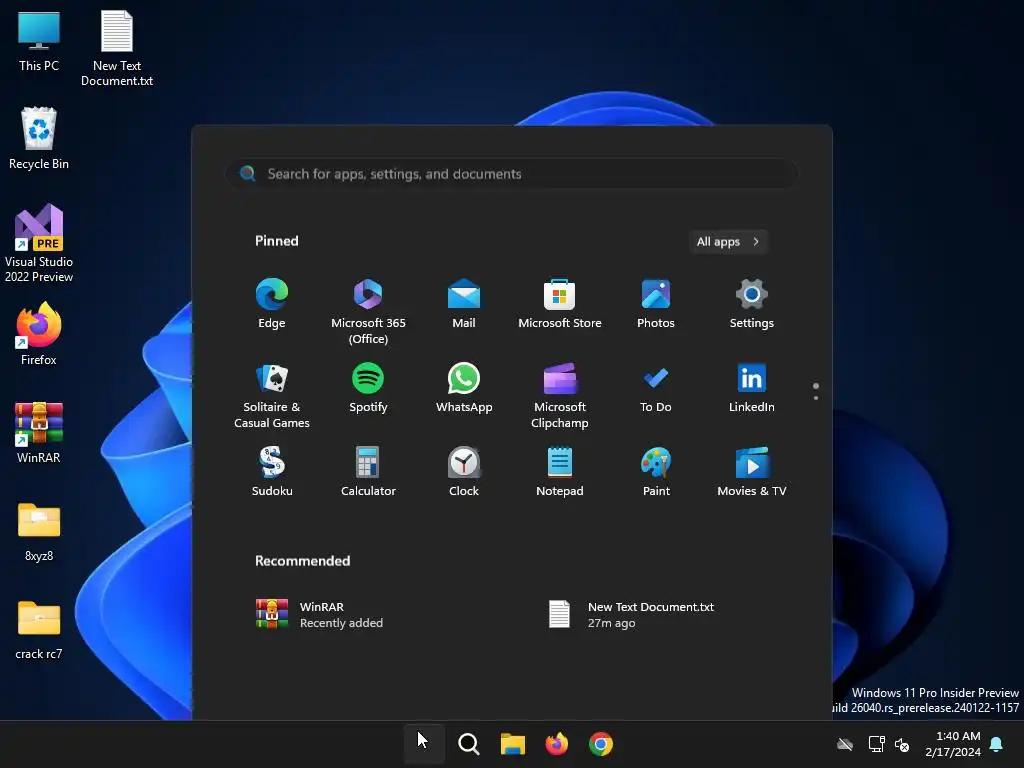The width and height of the screenshot is (1024, 768).
Task: Open Microsoft Clipchamp
Action: coord(560,396)
